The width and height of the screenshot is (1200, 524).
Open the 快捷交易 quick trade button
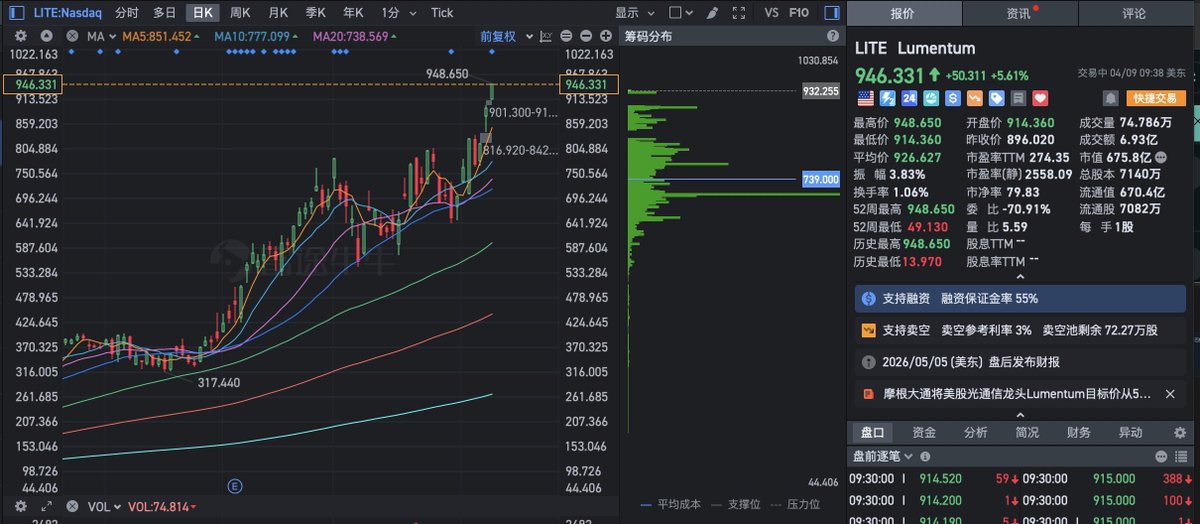tap(1156, 98)
